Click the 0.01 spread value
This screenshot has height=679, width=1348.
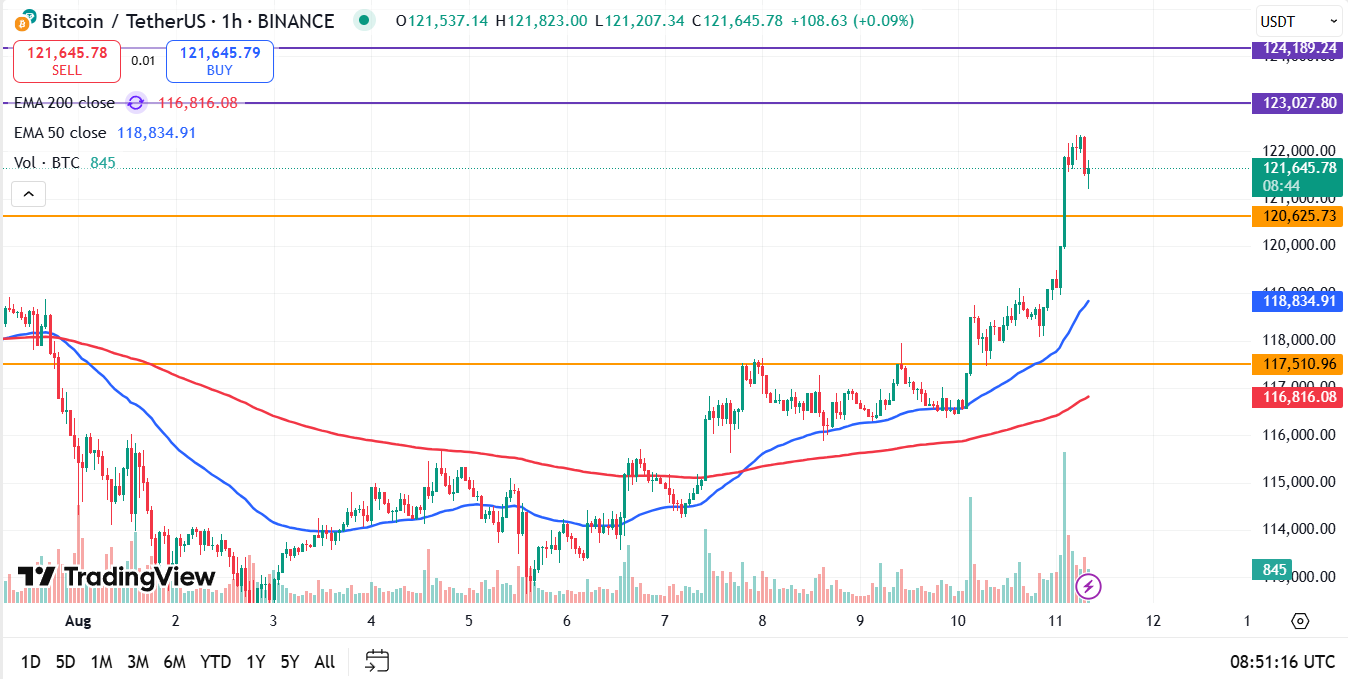coord(143,61)
